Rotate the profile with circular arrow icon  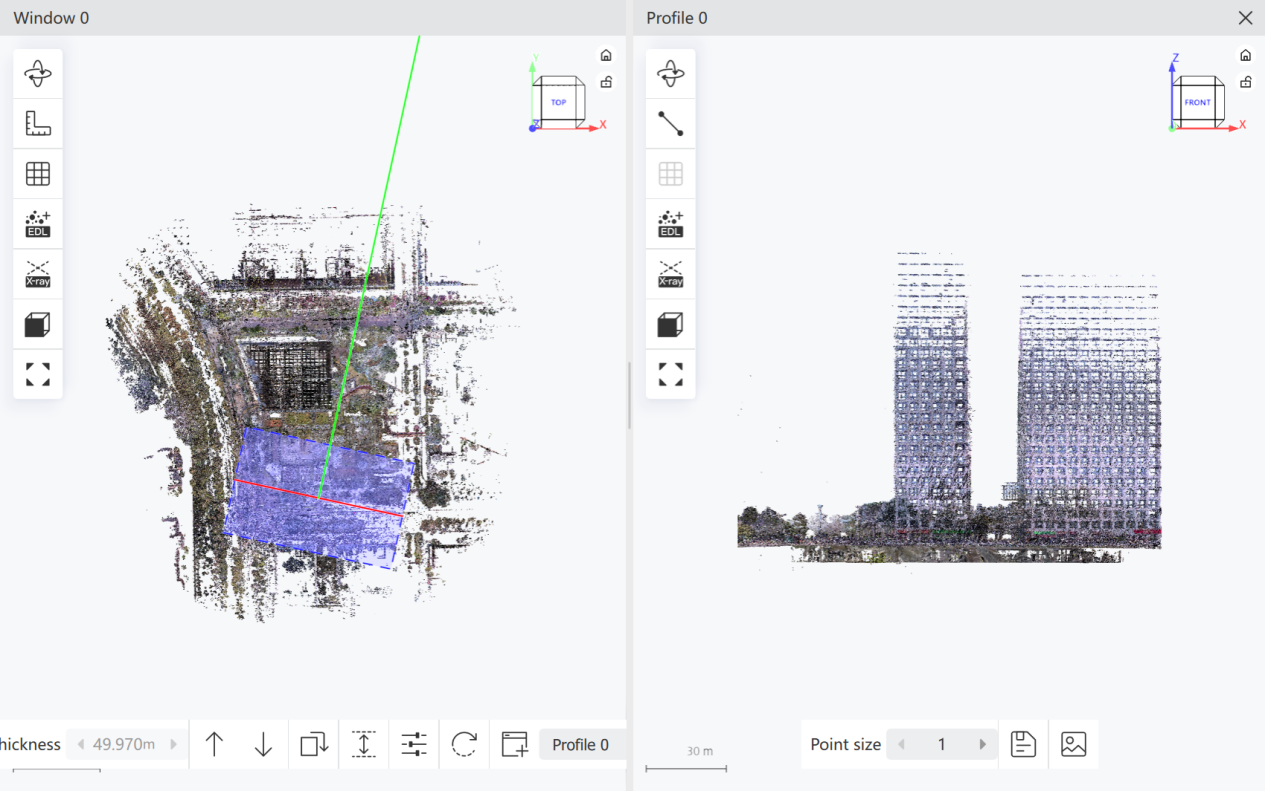pos(464,744)
